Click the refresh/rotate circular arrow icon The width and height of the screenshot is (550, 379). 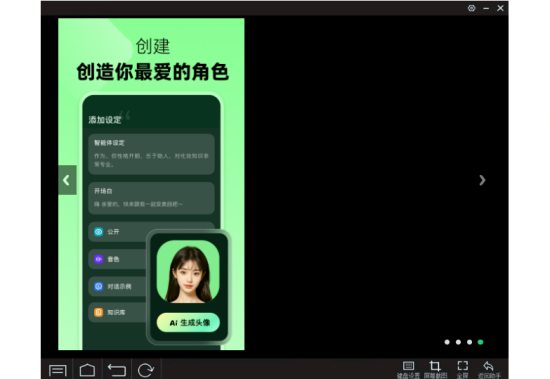pos(146,370)
